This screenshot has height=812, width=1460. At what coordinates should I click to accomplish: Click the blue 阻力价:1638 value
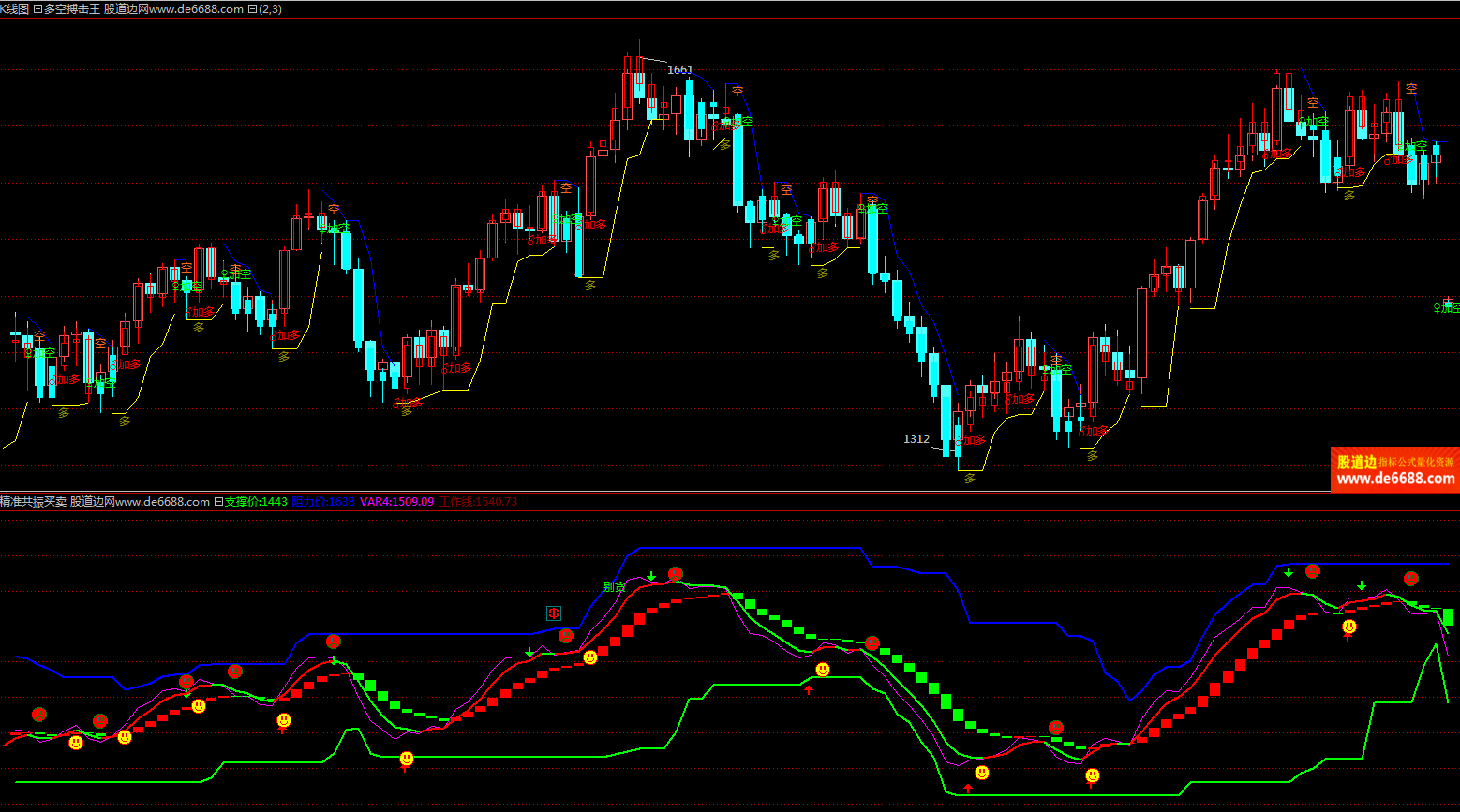tap(323, 502)
